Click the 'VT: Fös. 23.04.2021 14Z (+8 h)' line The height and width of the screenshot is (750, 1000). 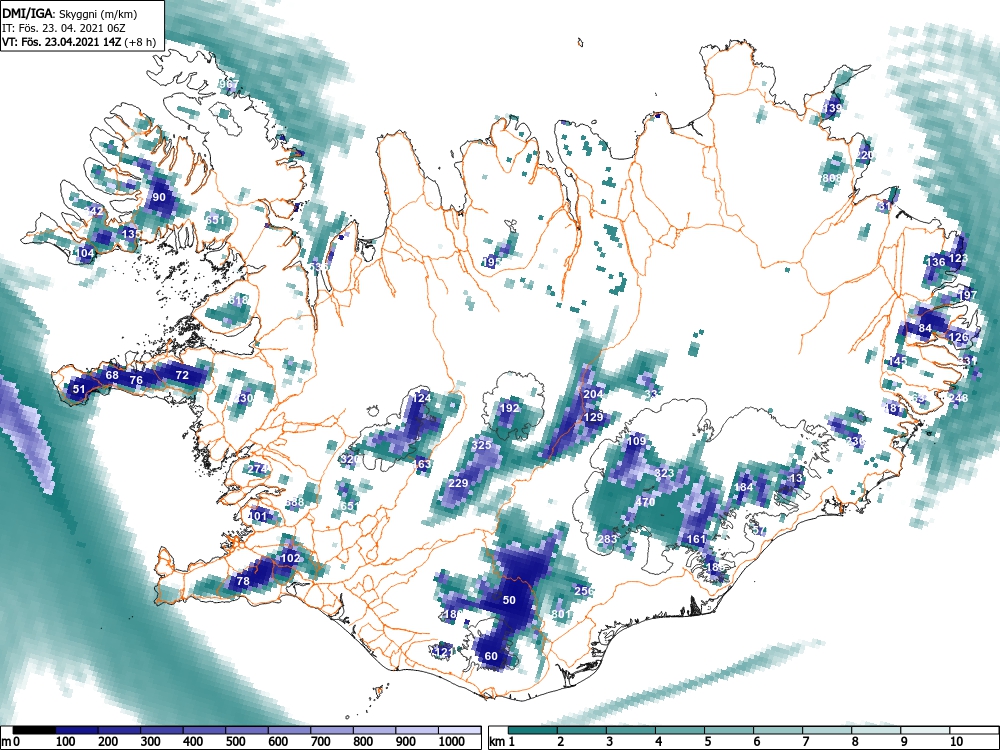pyautogui.click(x=79, y=42)
